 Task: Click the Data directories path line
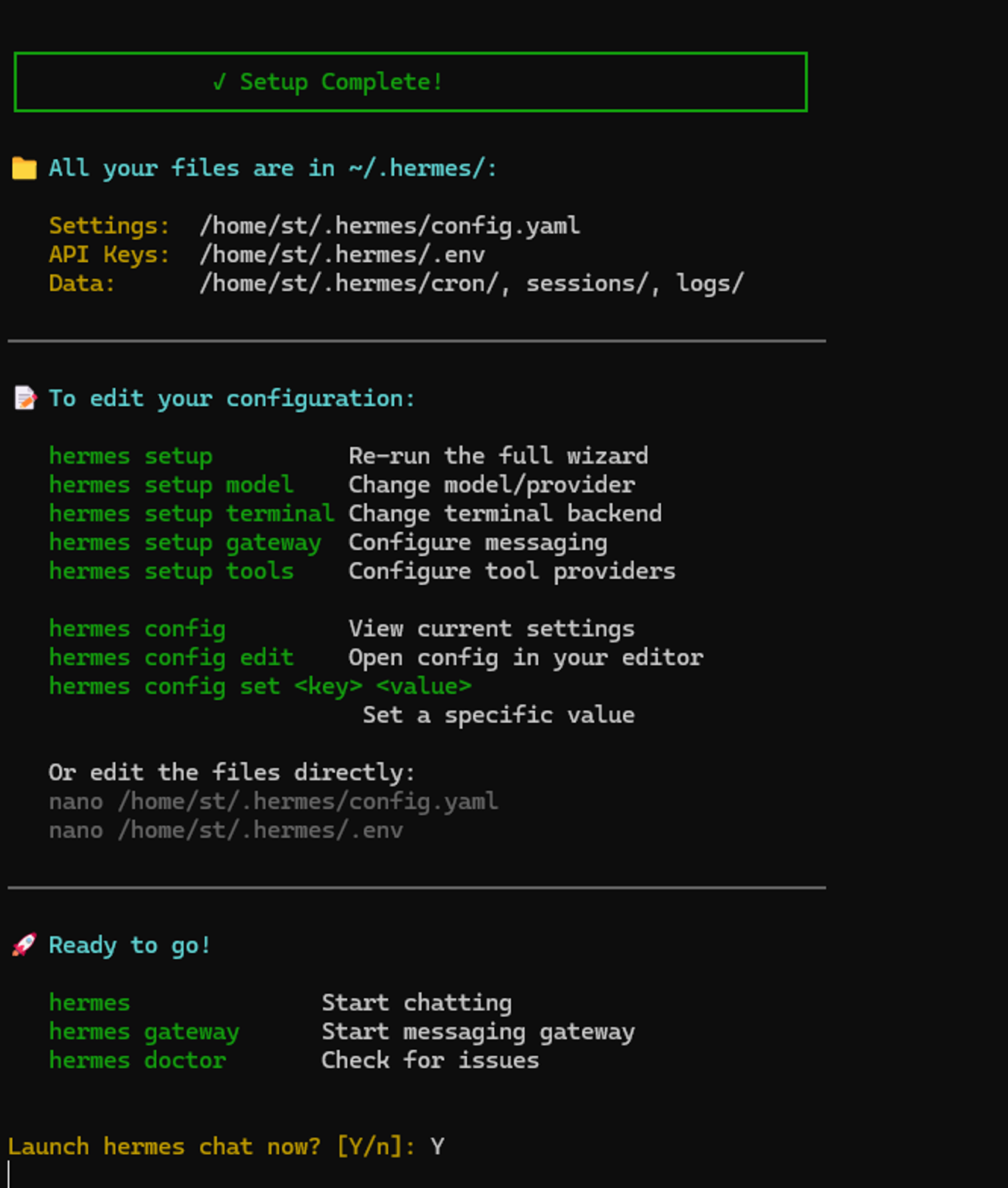[471, 283]
